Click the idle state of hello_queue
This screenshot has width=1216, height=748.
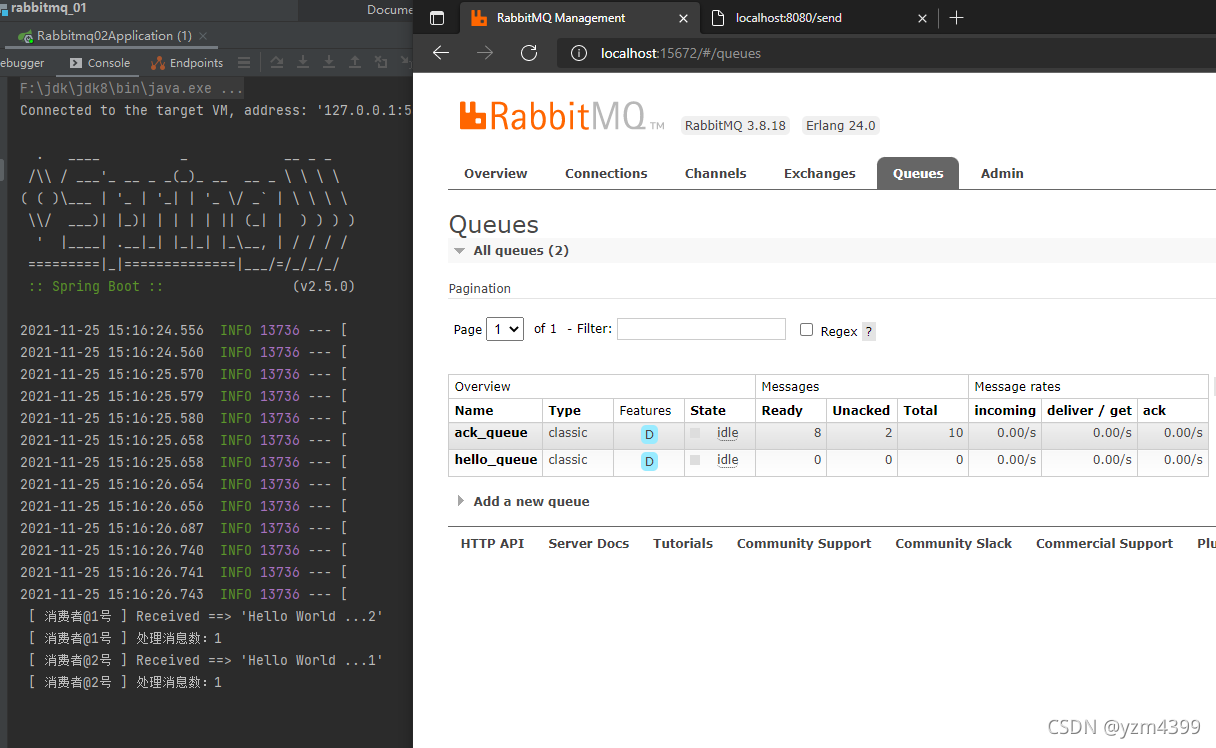click(728, 460)
